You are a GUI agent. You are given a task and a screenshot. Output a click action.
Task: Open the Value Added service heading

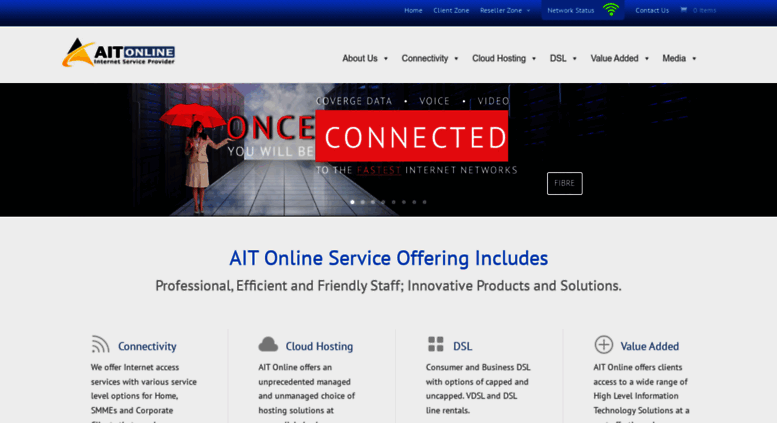[650, 346]
